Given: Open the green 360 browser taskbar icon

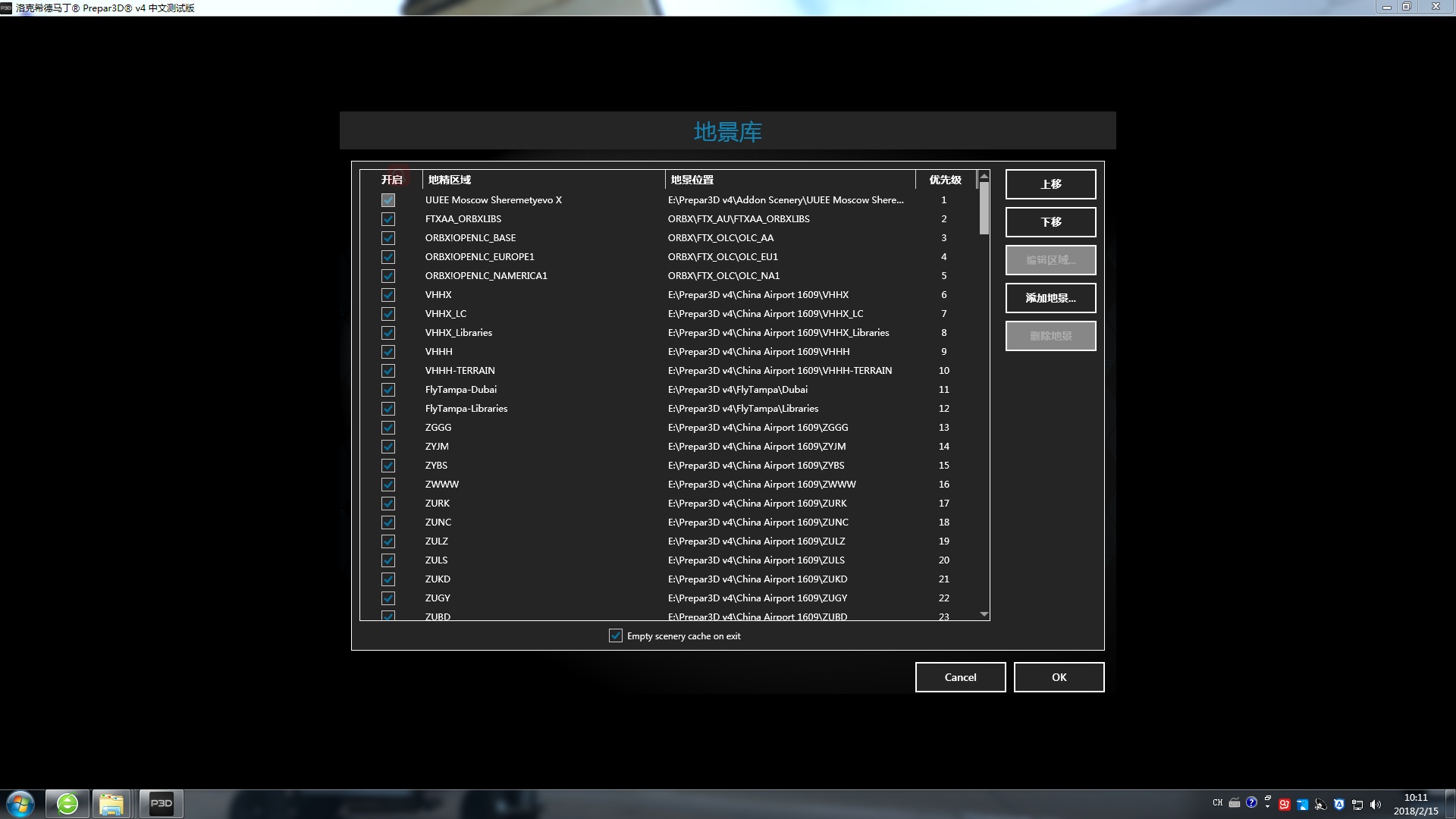Looking at the screenshot, I should pos(67,804).
